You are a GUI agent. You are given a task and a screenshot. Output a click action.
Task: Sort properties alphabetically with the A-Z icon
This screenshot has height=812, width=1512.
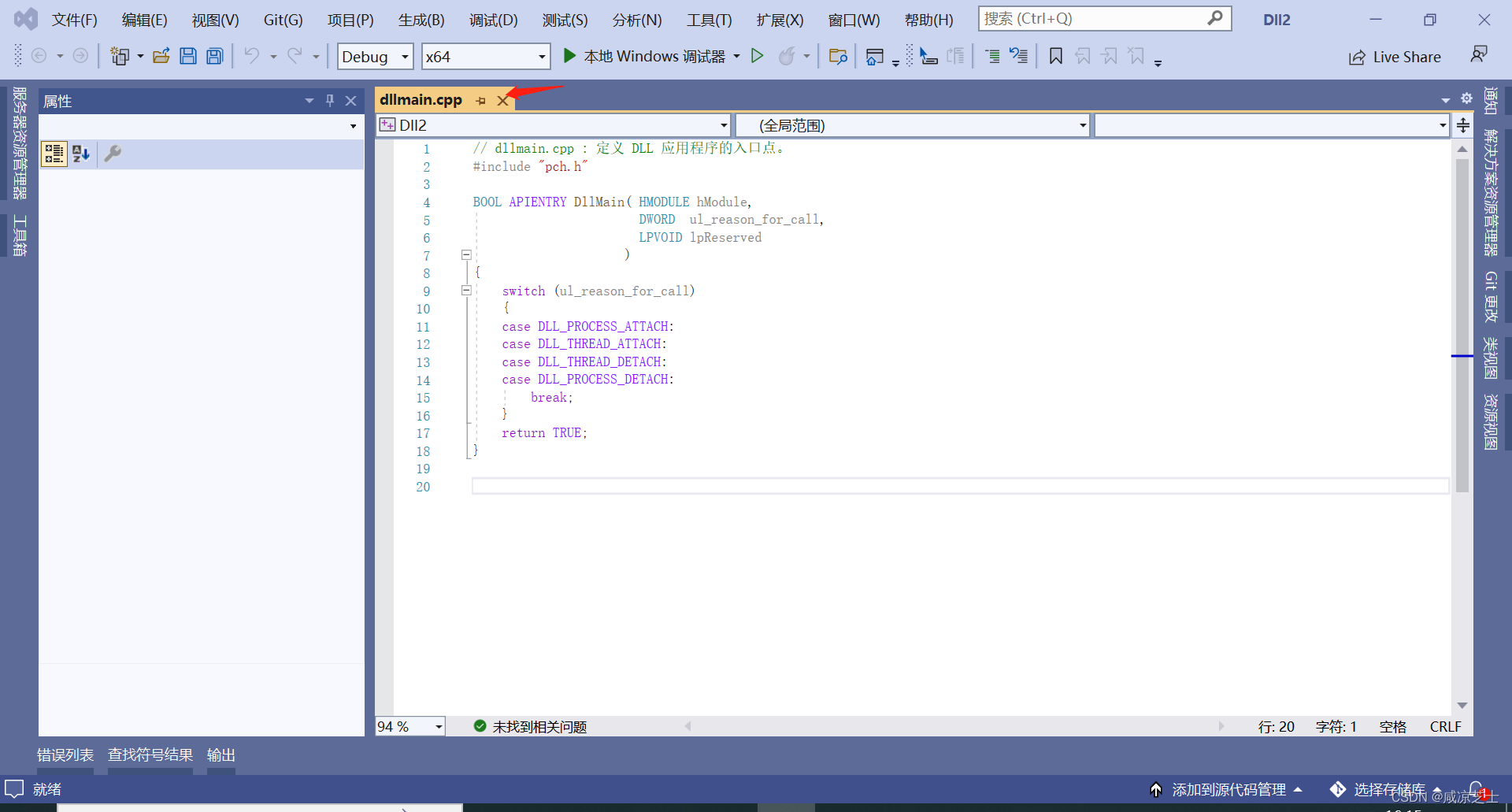coord(80,154)
